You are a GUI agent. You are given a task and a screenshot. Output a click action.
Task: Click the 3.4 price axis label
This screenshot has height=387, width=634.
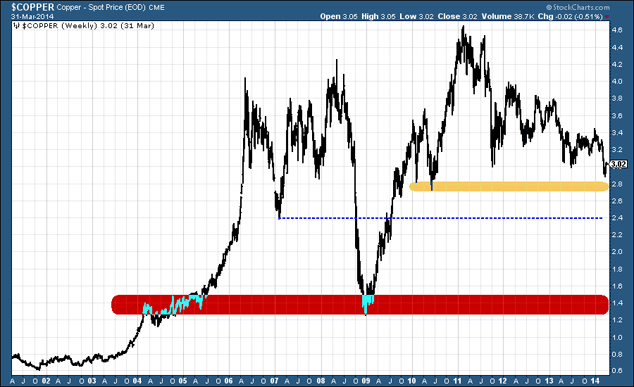[617, 133]
